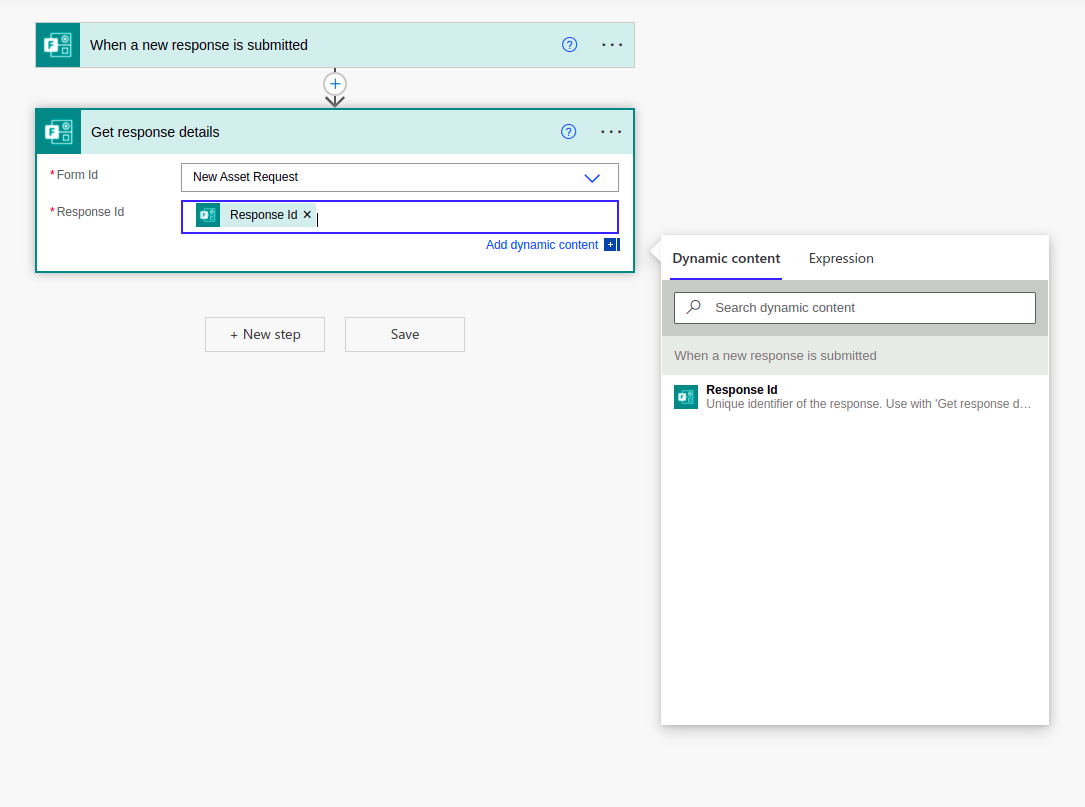
Task: Open help for Get response details
Action: point(569,131)
